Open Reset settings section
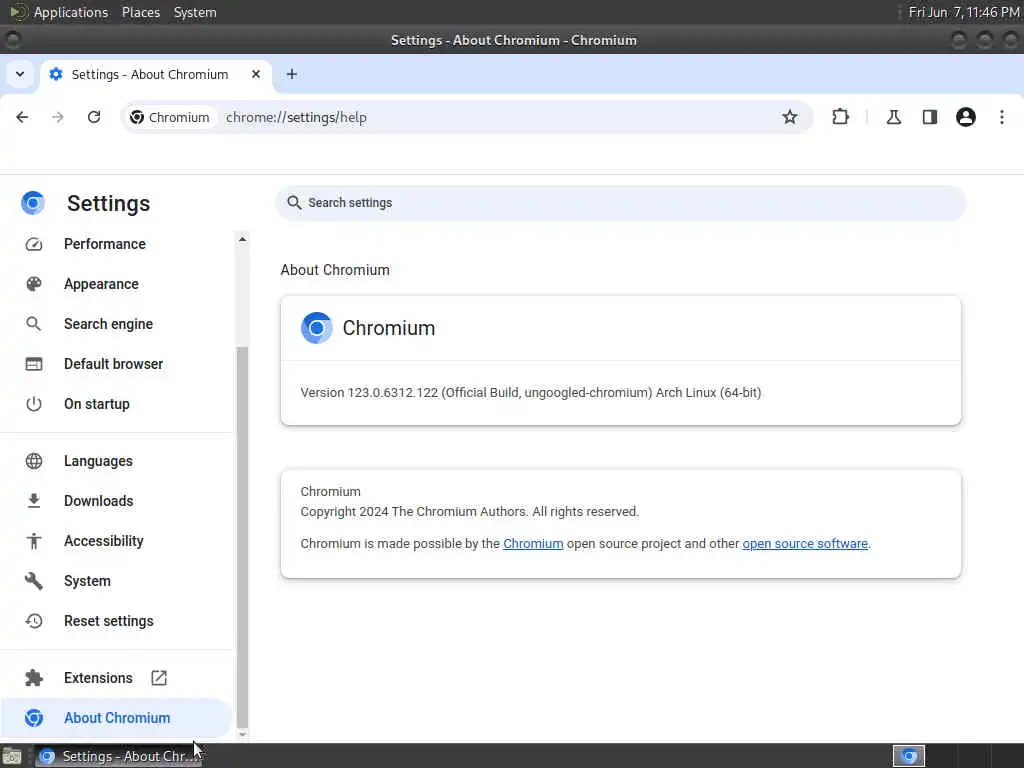This screenshot has height=768, width=1024. point(108,621)
